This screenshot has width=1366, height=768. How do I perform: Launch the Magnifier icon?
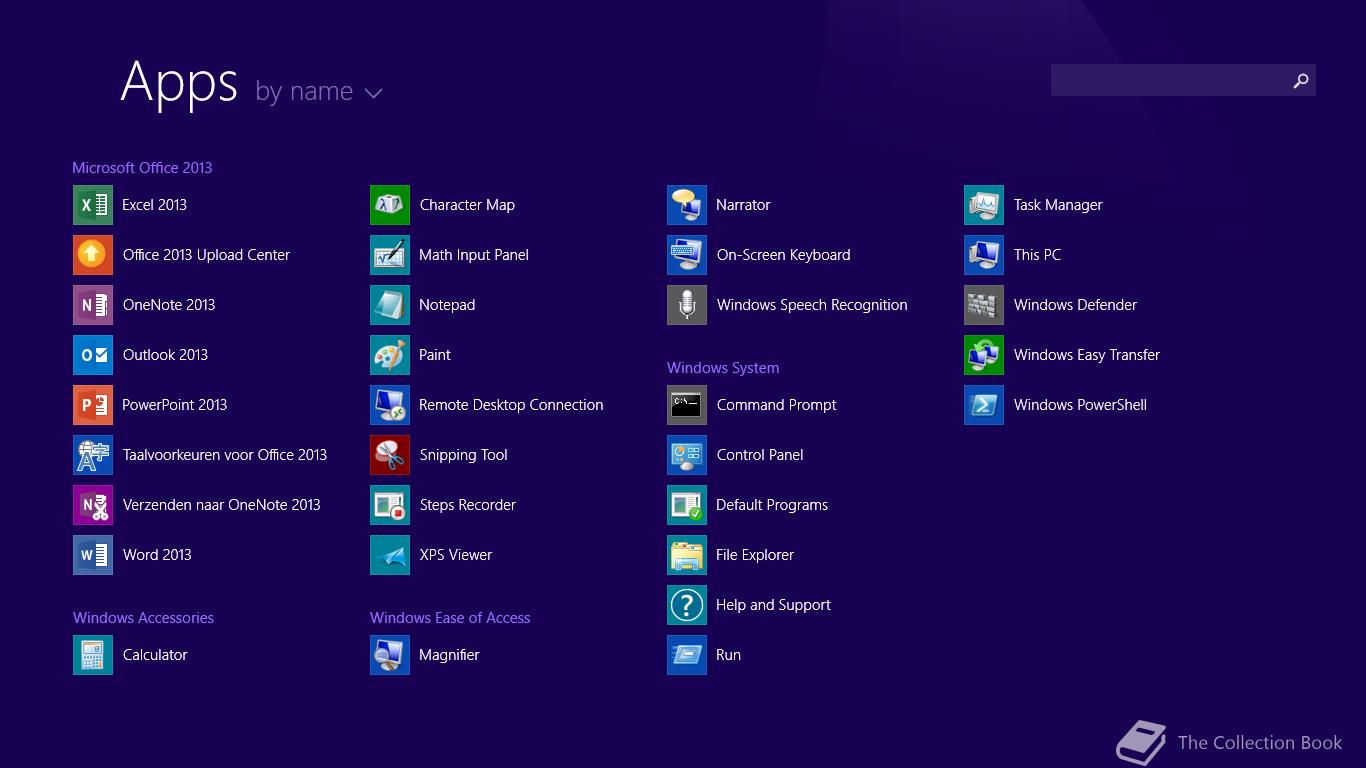pos(390,655)
